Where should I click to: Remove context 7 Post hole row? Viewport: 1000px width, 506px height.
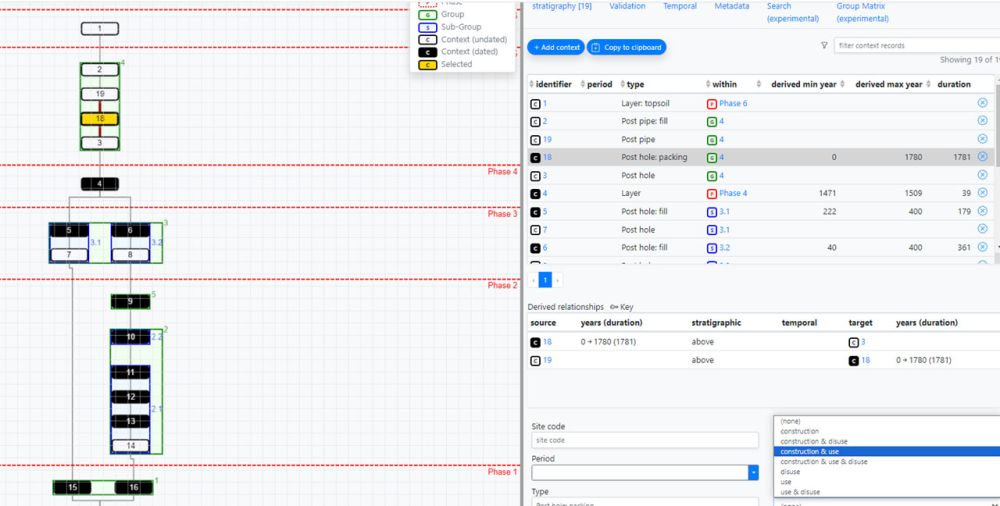pos(982,228)
